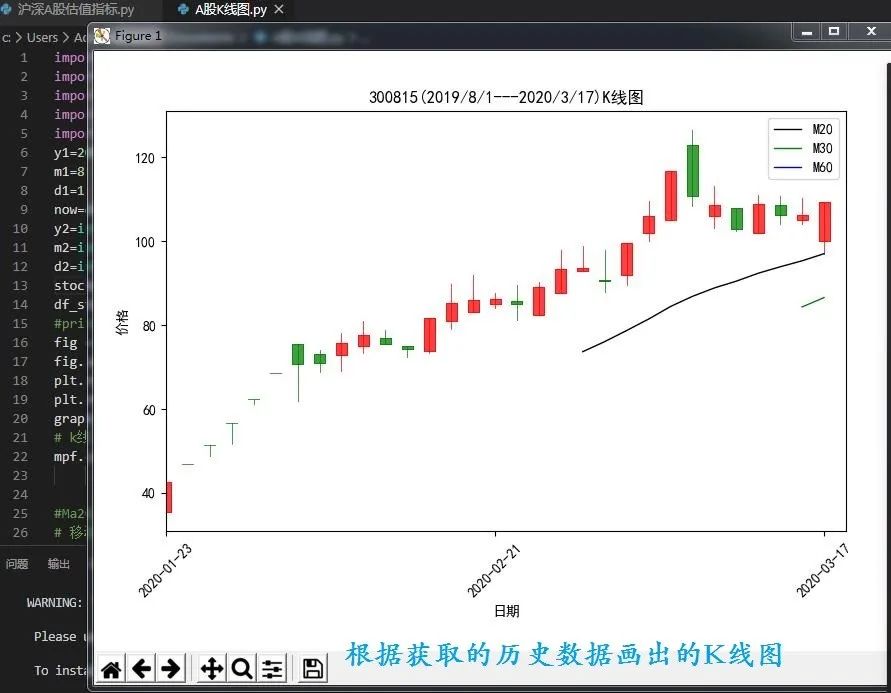Activate the Pan axes tool
891x693 pixels.
point(212,669)
